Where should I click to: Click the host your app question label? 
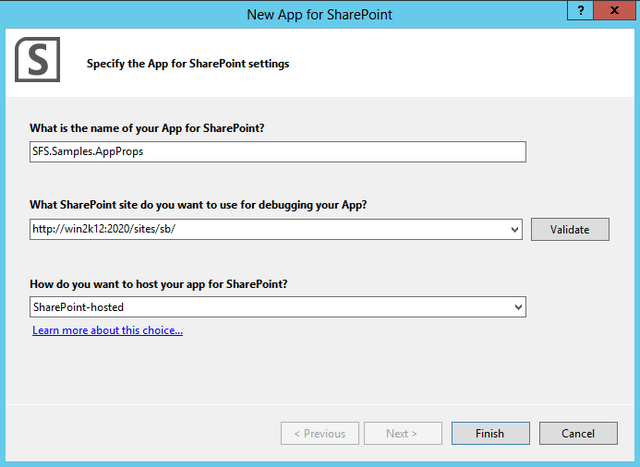(x=158, y=284)
